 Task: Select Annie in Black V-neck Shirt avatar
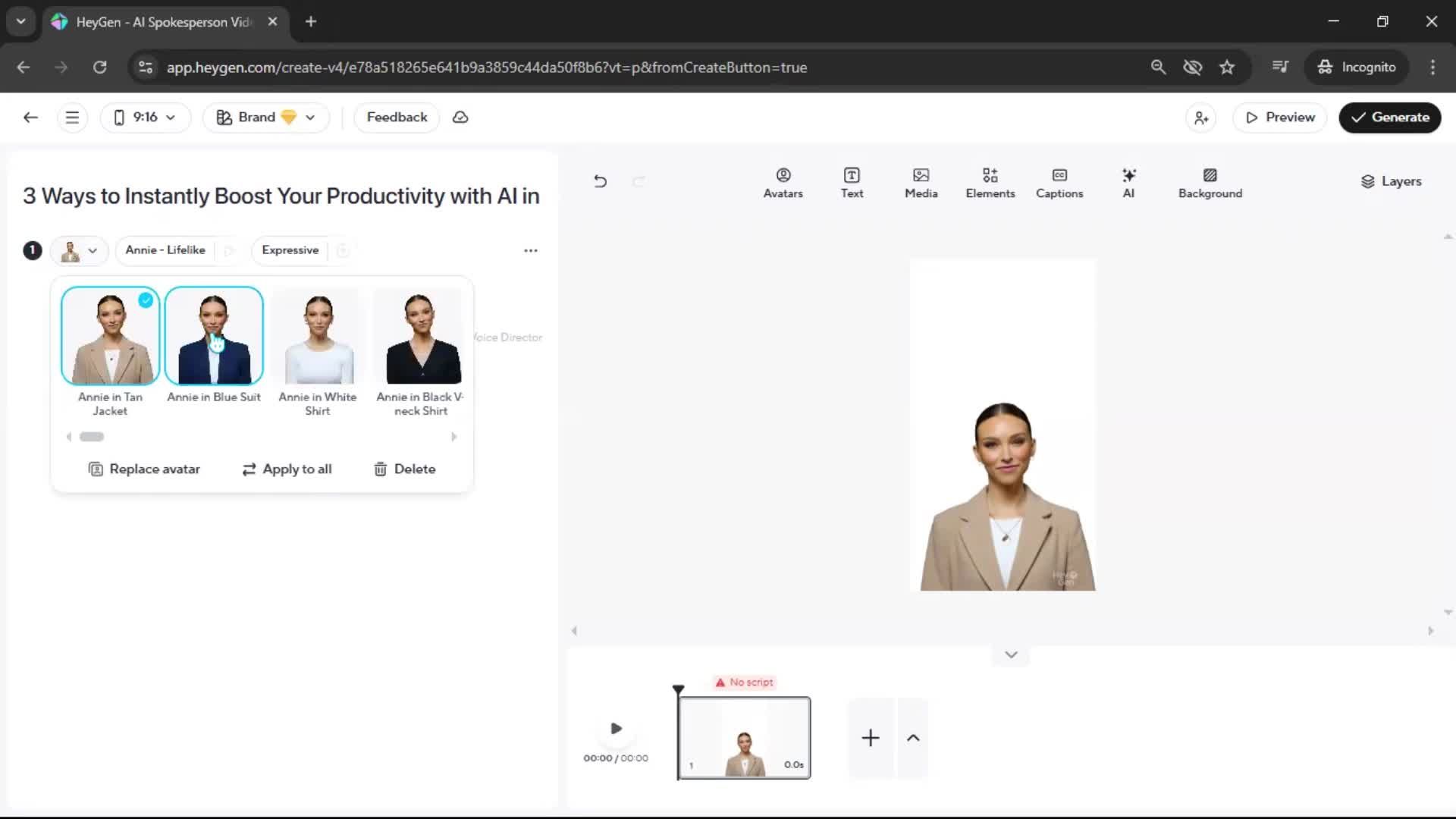pos(422,337)
